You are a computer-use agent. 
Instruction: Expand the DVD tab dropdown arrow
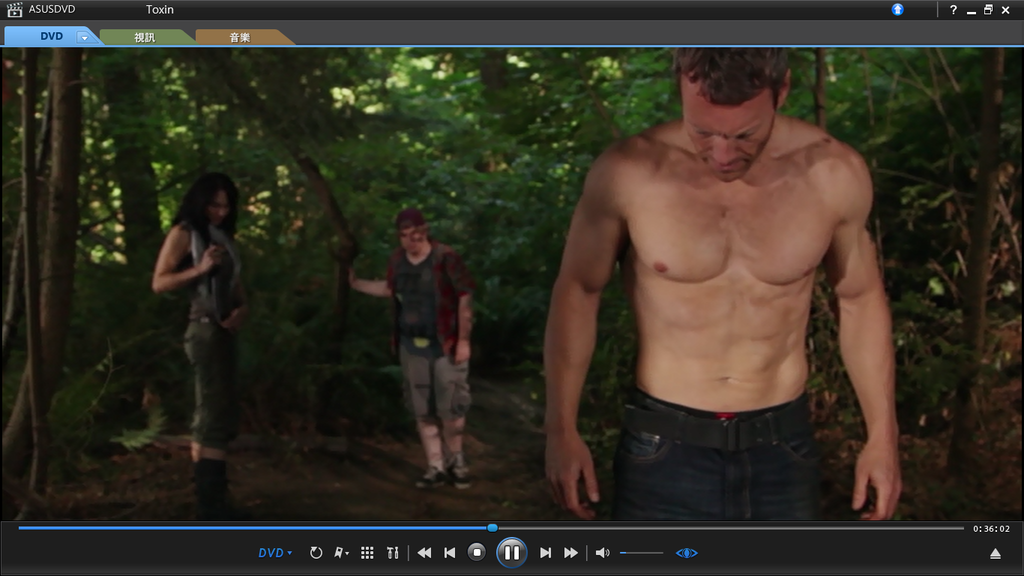coord(84,38)
